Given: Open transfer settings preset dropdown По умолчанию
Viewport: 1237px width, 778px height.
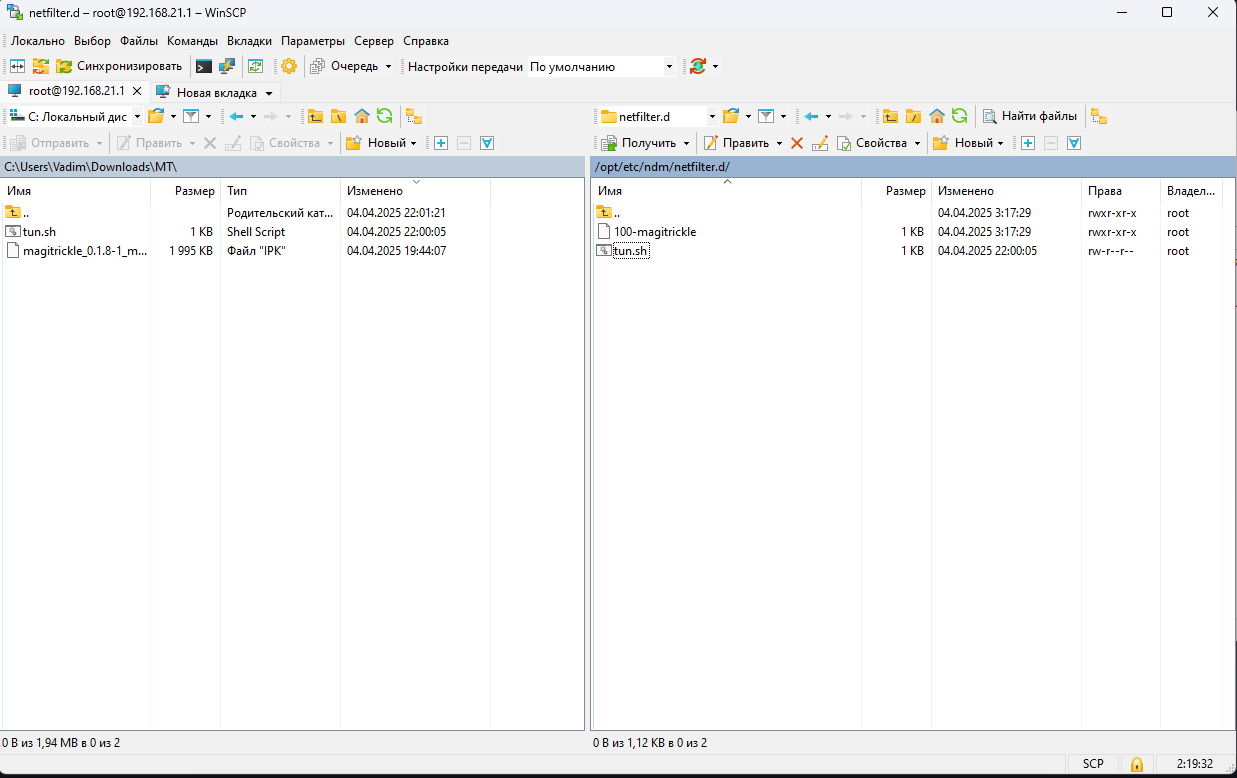Looking at the screenshot, I should [602, 66].
